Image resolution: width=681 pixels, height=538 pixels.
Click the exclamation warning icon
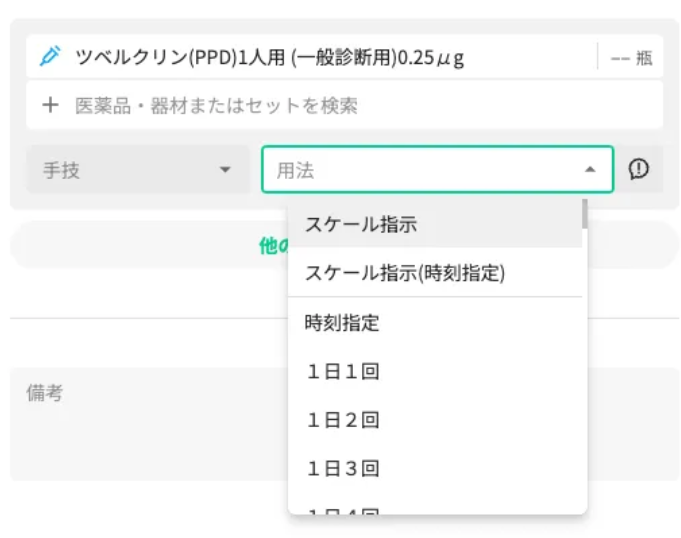tap(639, 170)
